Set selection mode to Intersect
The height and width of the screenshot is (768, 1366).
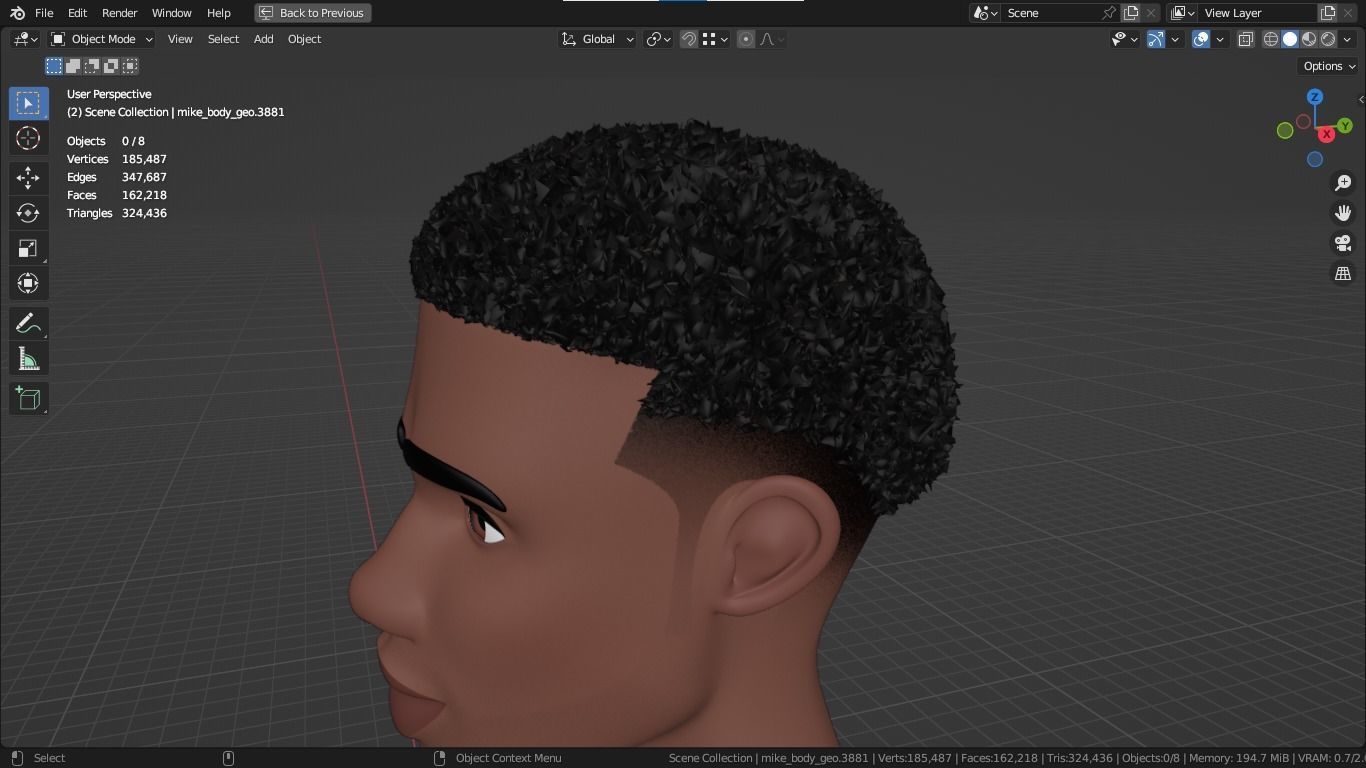(130, 66)
